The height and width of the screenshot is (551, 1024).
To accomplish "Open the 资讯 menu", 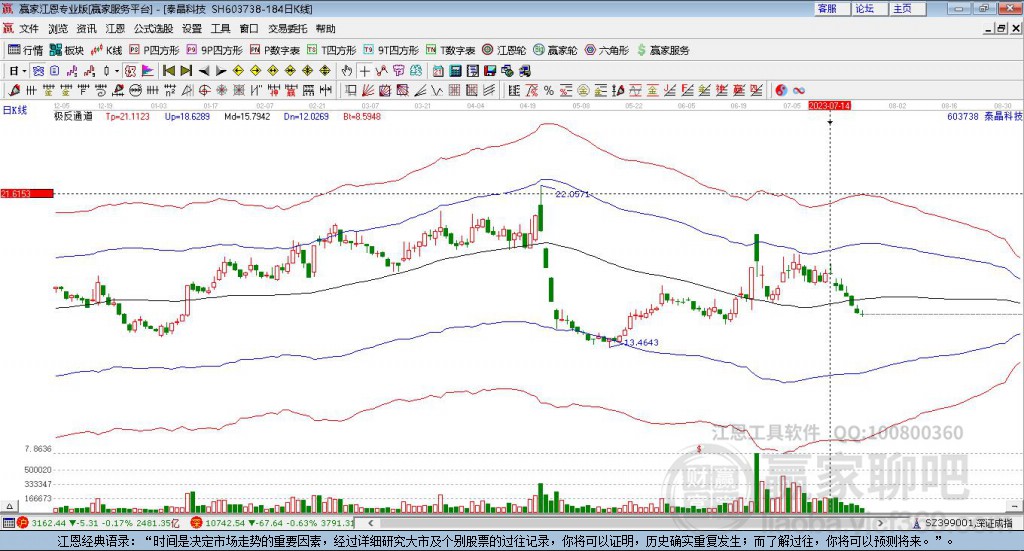I will click(x=86, y=29).
